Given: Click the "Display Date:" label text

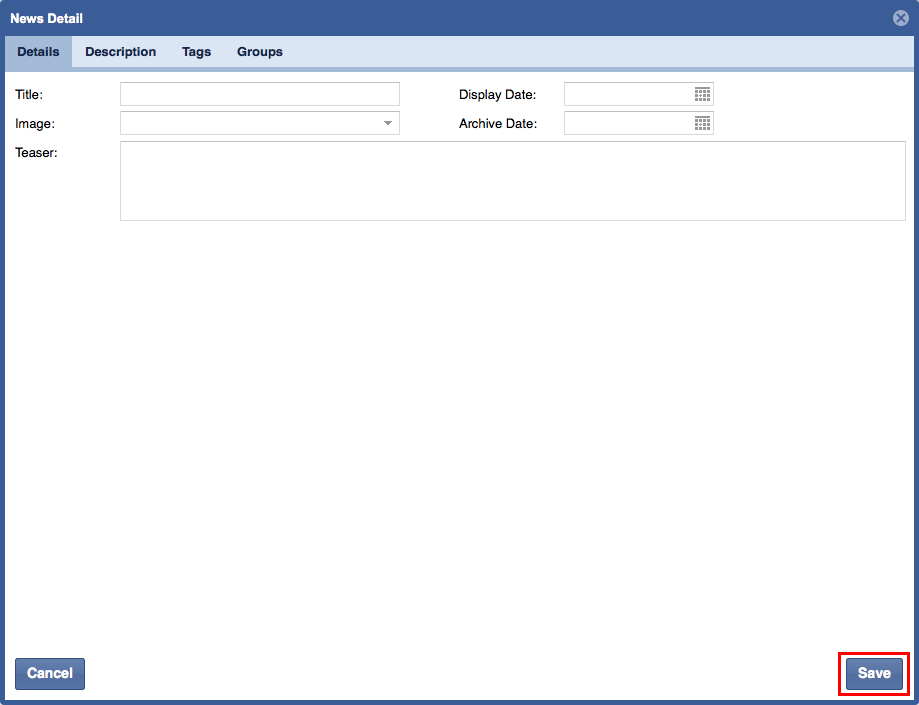Looking at the screenshot, I should pos(497,95).
